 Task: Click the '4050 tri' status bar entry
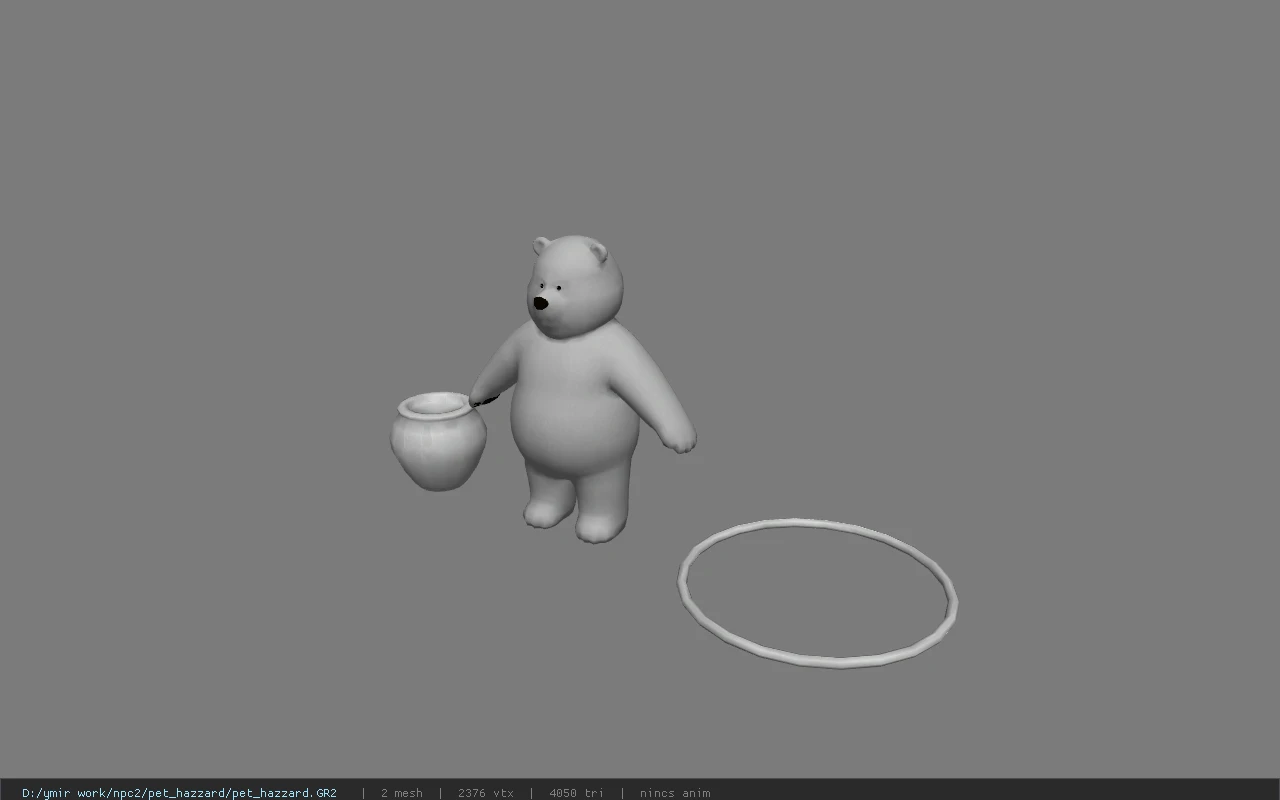pyautogui.click(x=576, y=793)
